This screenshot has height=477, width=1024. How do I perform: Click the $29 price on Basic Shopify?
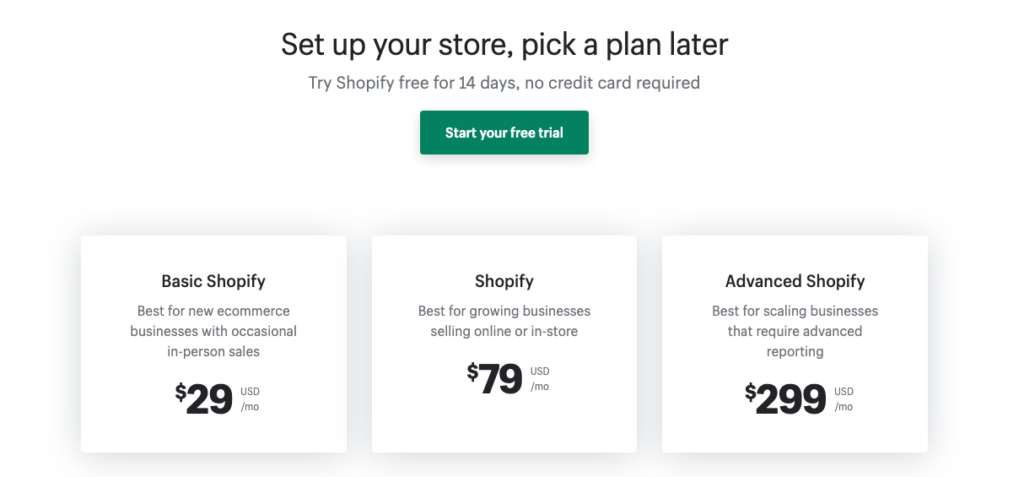pos(204,399)
